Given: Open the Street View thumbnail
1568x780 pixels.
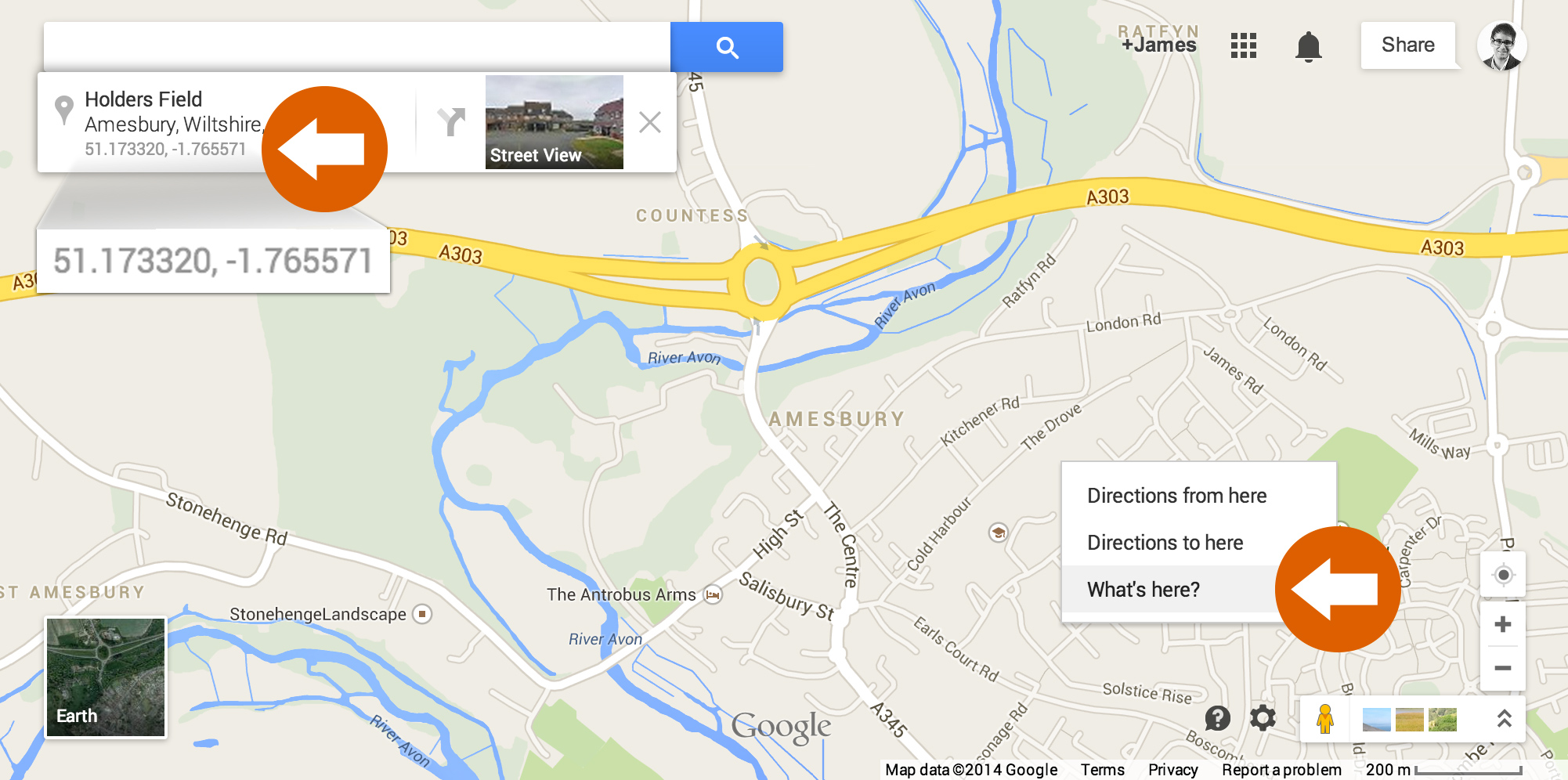Looking at the screenshot, I should pos(555,122).
